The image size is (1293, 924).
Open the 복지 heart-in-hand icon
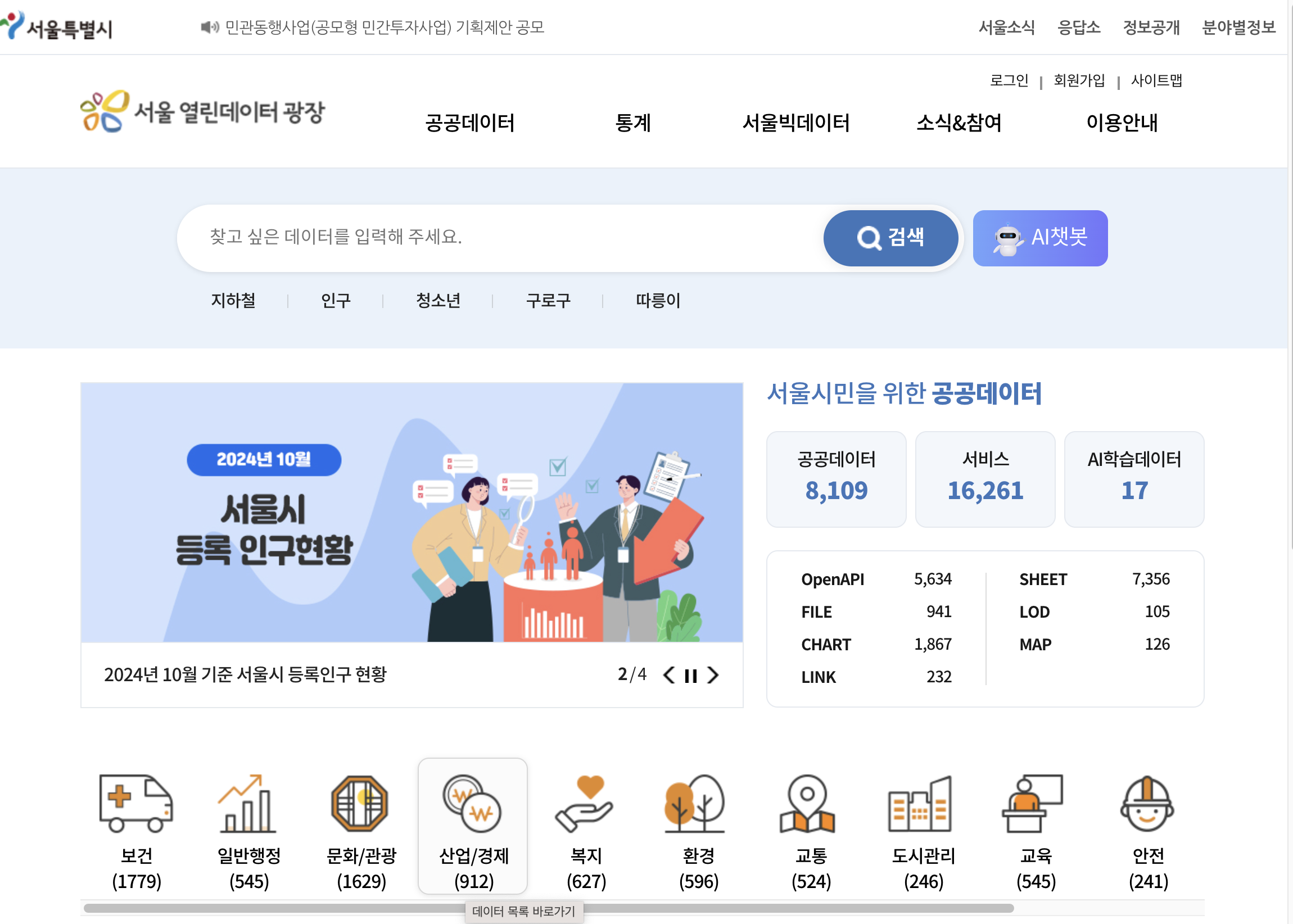(x=585, y=803)
